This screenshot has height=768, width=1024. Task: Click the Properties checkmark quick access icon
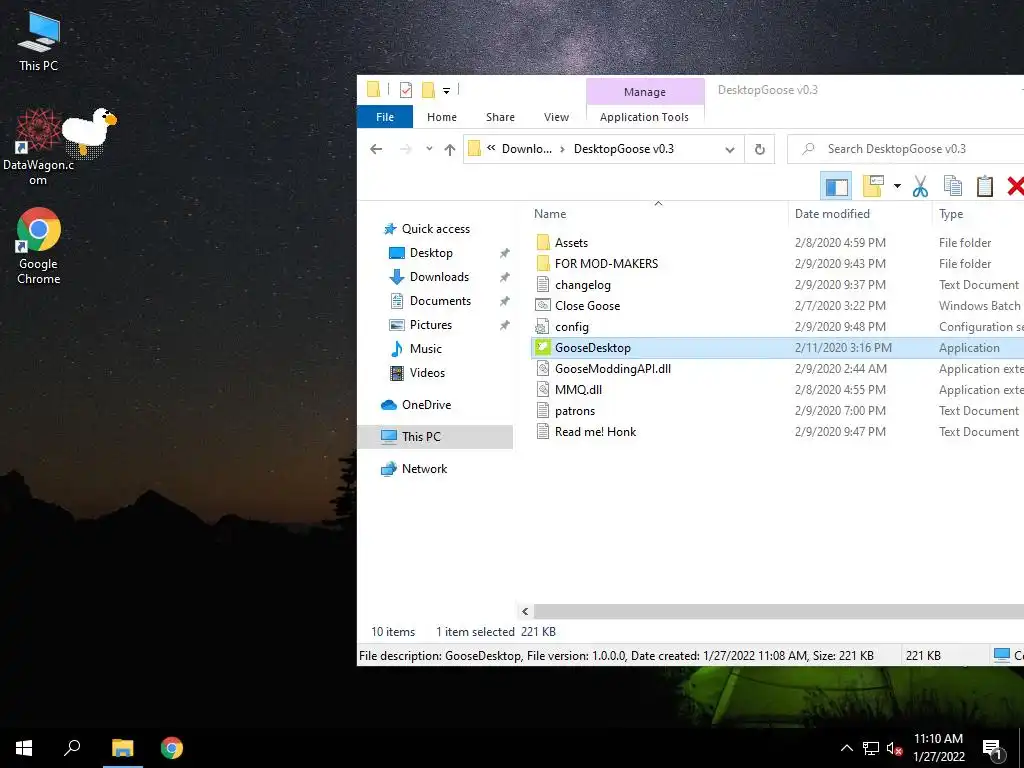click(x=406, y=89)
